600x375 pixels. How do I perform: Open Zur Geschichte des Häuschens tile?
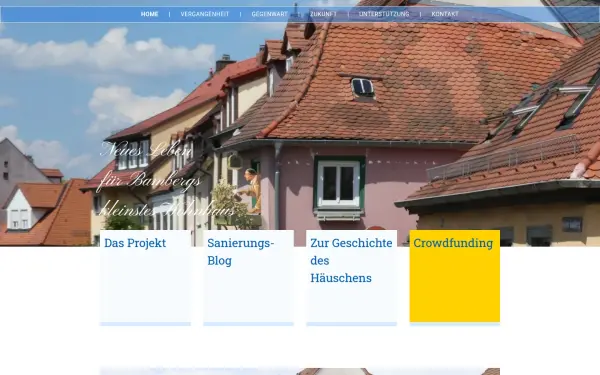351,278
